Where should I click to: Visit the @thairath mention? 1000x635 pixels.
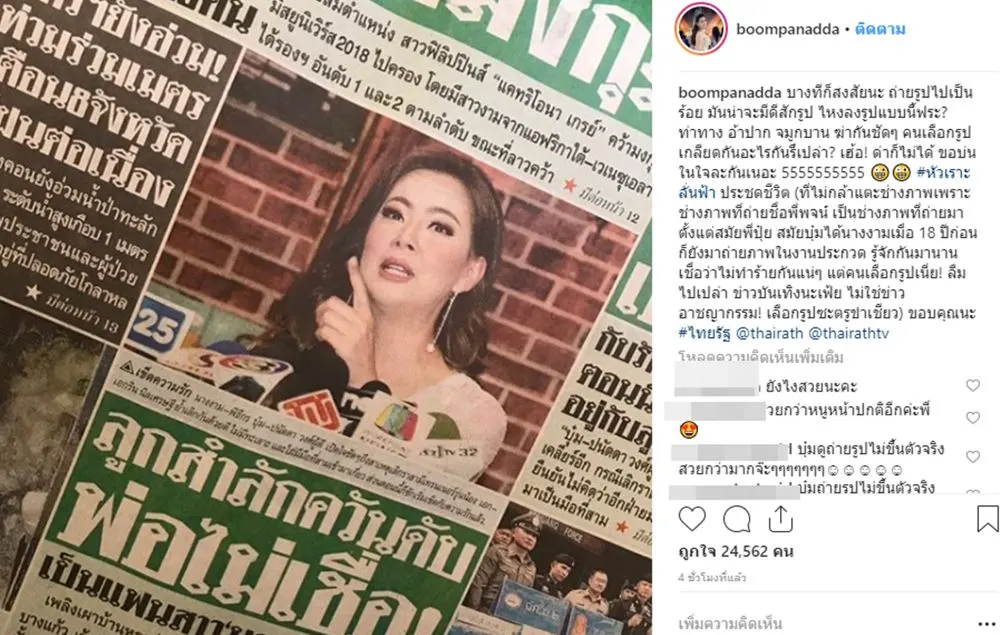[x=770, y=333]
